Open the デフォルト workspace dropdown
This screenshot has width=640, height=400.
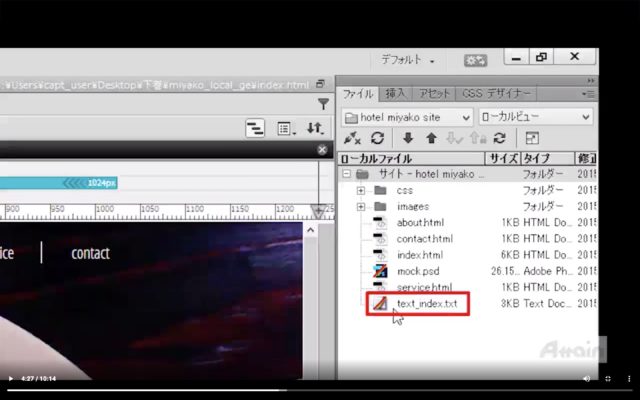pos(407,60)
